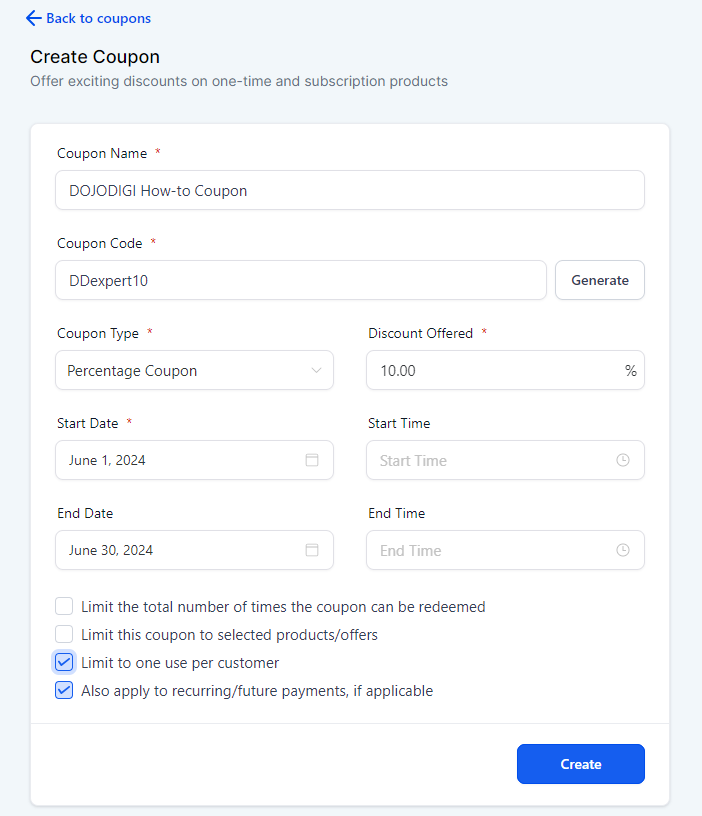The image size is (702, 816).
Task: Open the Coupon Type dropdown
Action: tap(194, 370)
